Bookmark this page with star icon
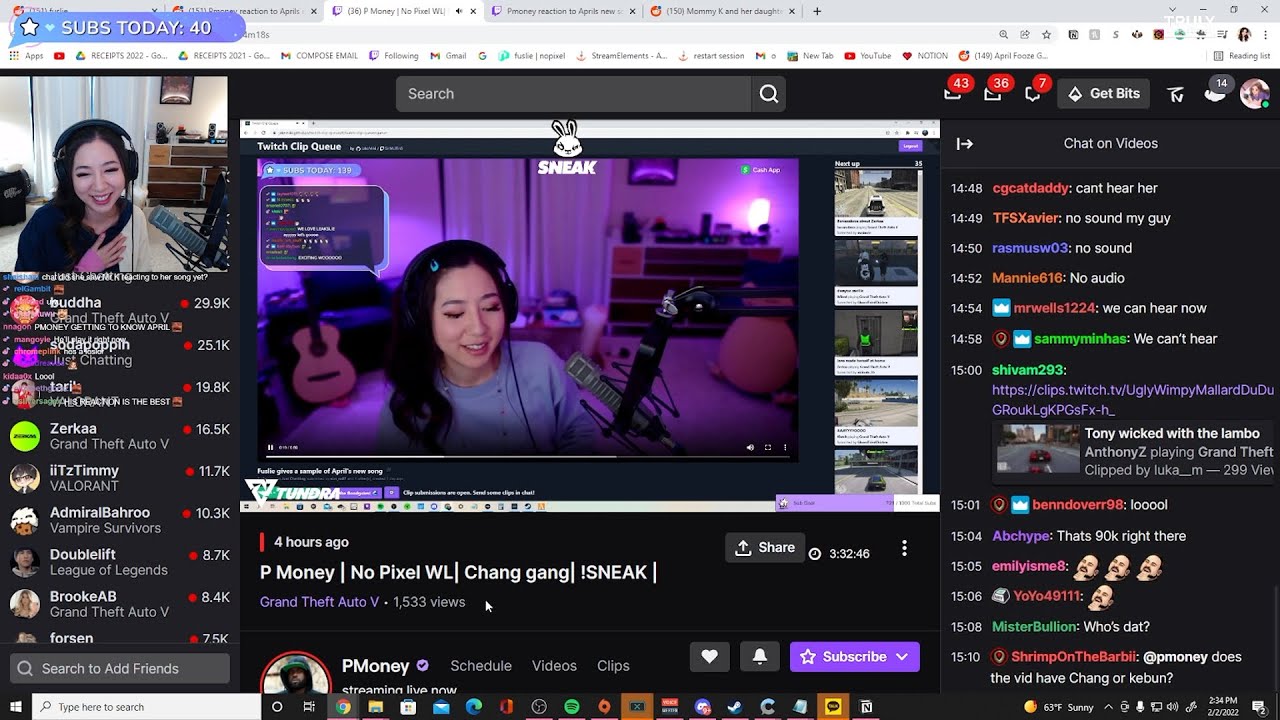This screenshot has width=1280, height=720. click(1046, 34)
